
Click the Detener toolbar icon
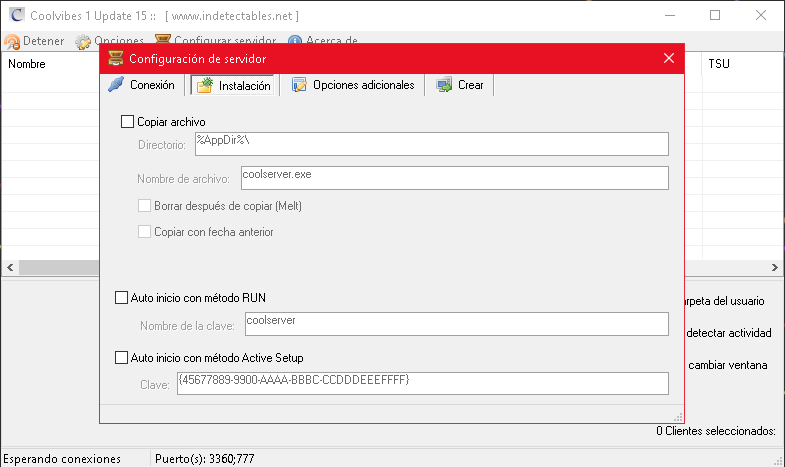[12, 41]
